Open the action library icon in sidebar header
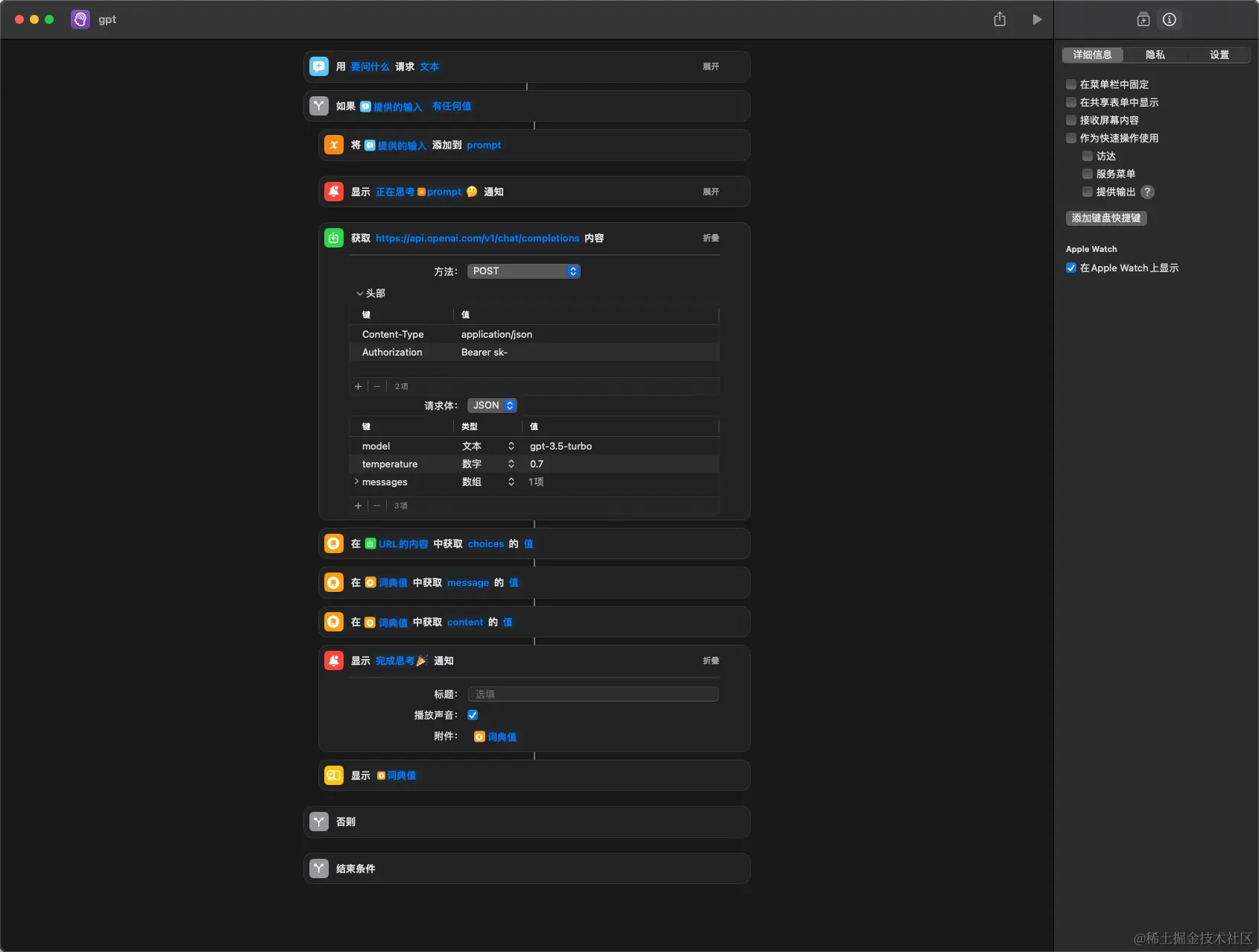Viewport: 1259px width, 952px height. click(1143, 19)
